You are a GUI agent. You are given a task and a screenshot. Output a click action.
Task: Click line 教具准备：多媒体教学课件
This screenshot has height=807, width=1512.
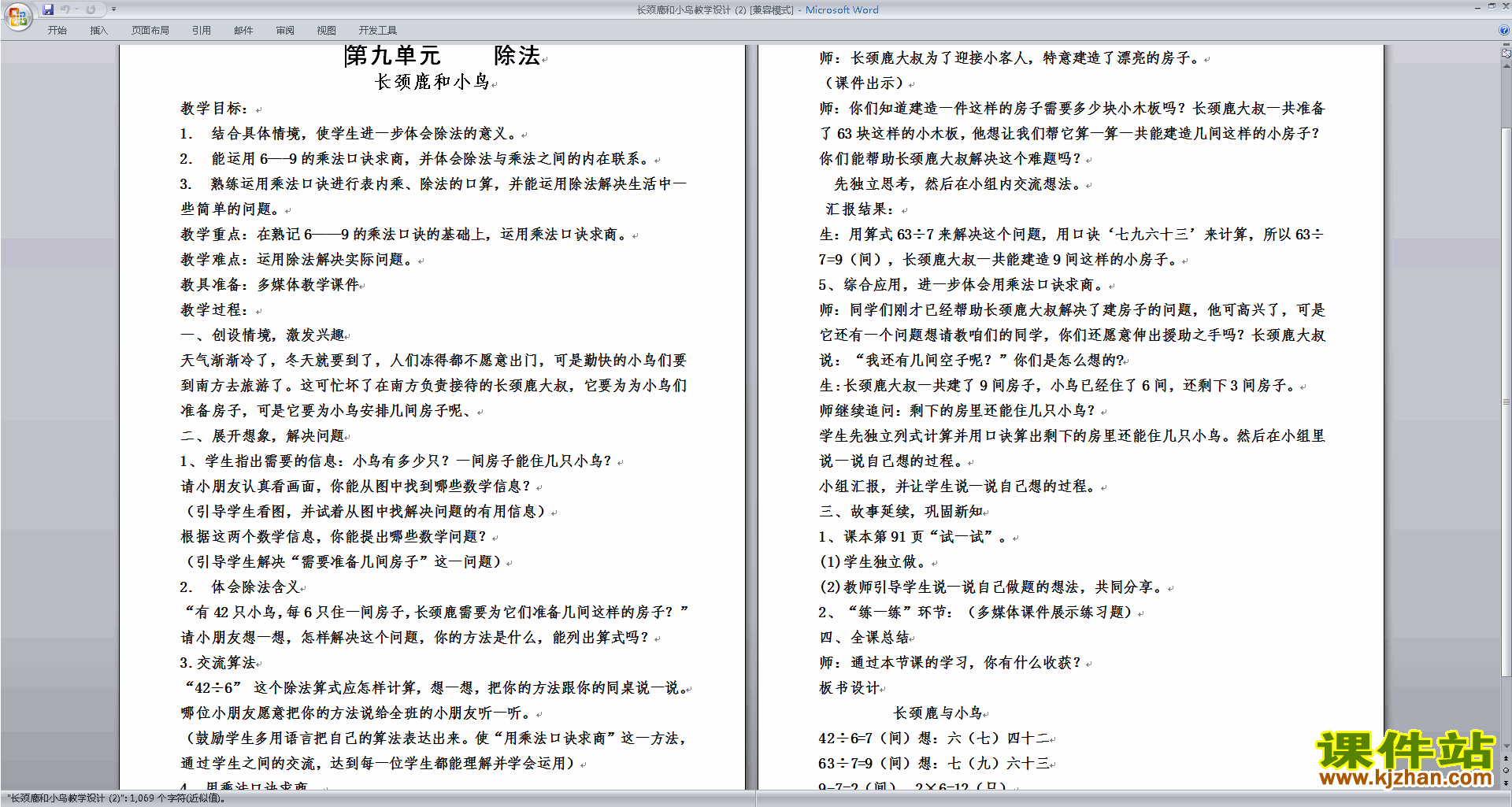tap(270, 285)
